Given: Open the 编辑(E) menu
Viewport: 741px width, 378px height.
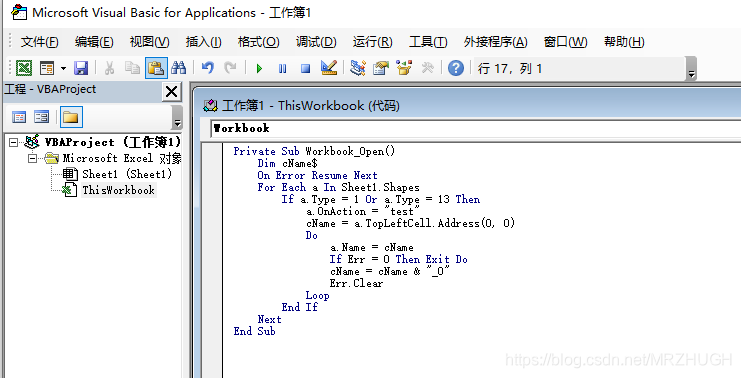Looking at the screenshot, I should tap(94, 42).
